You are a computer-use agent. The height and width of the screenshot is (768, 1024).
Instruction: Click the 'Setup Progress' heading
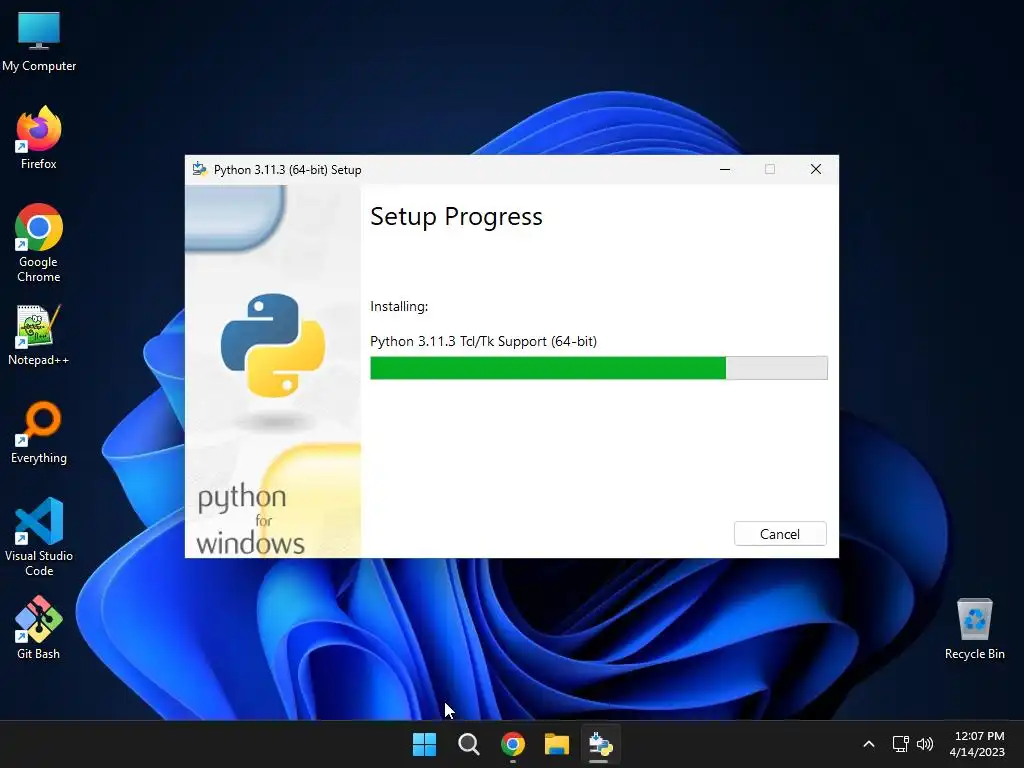click(456, 217)
